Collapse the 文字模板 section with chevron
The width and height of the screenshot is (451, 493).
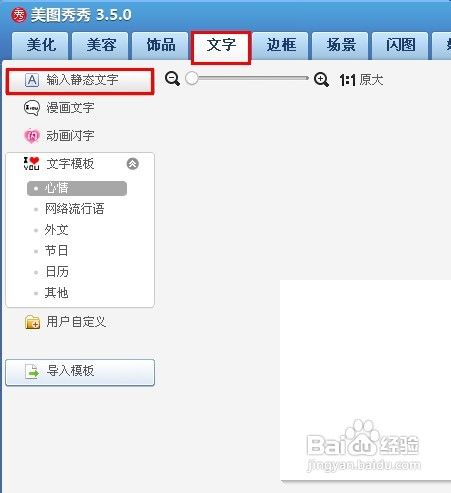[x=133, y=164]
